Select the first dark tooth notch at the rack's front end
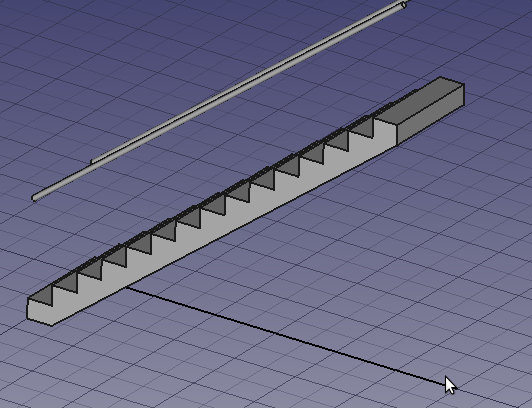The image size is (532, 408). (x=40, y=295)
